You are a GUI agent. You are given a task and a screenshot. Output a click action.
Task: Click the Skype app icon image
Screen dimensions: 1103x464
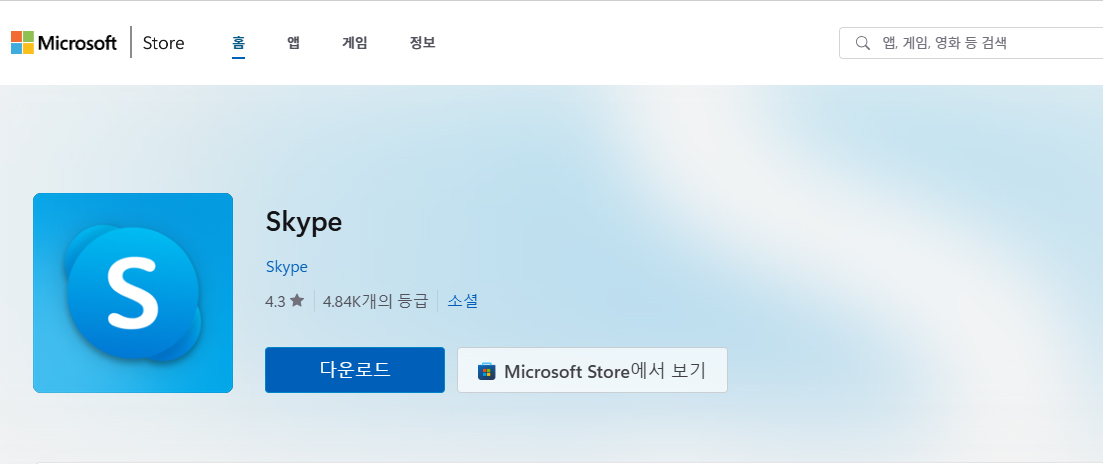(x=133, y=292)
